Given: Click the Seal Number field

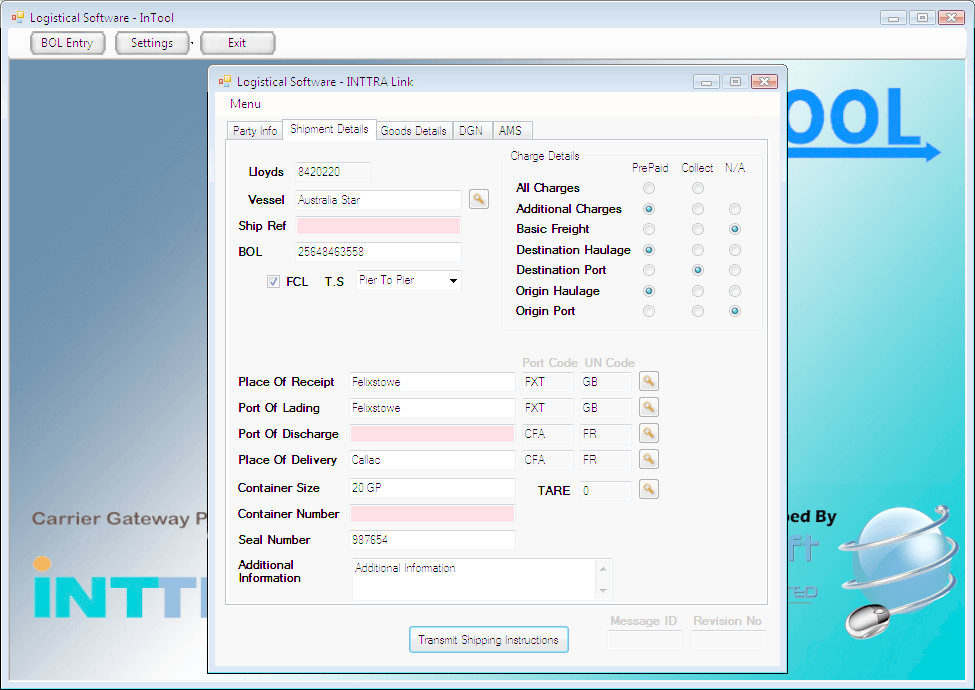Looking at the screenshot, I should 432,540.
